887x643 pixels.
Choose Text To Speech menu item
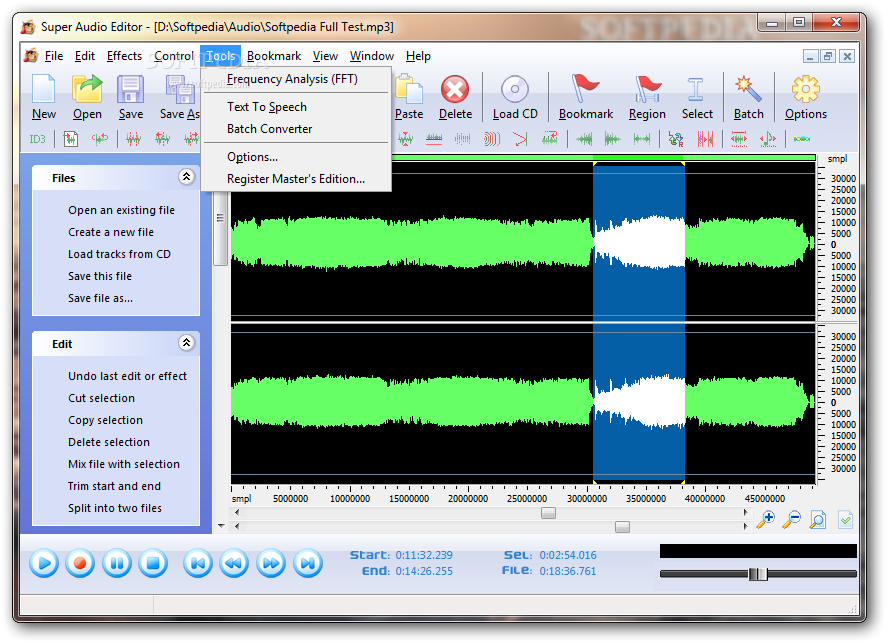296,107
